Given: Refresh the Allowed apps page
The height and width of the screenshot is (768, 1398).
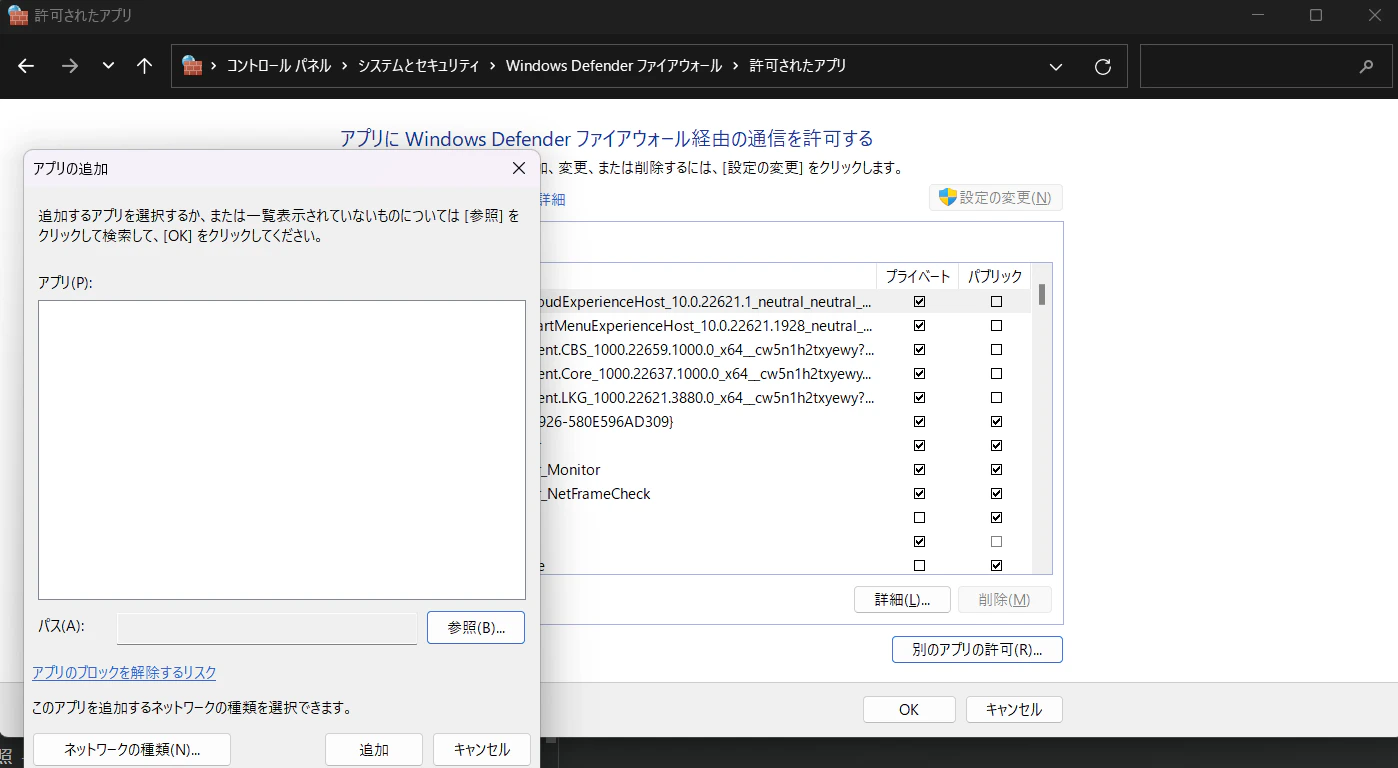Looking at the screenshot, I should click(x=1103, y=67).
